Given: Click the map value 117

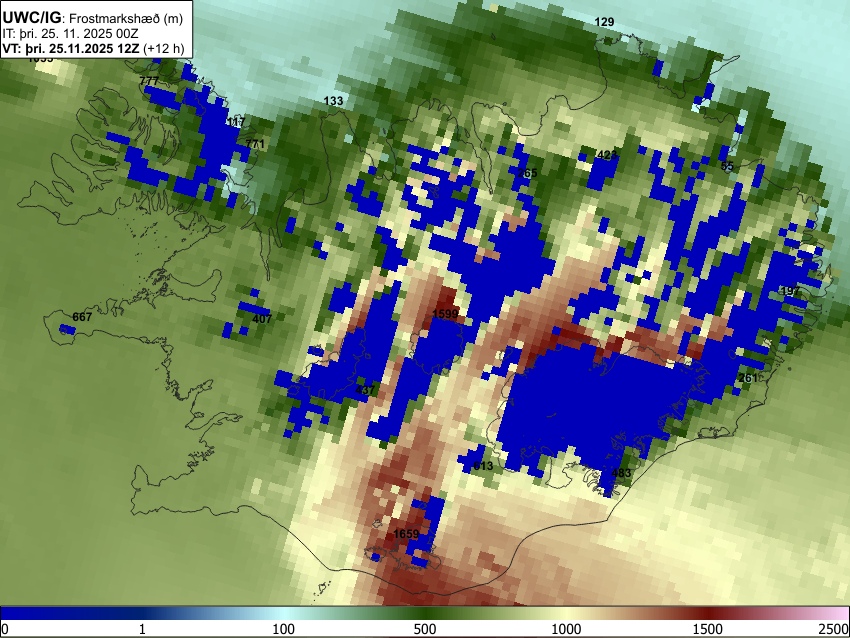Looking at the screenshot, I should 236,123.
